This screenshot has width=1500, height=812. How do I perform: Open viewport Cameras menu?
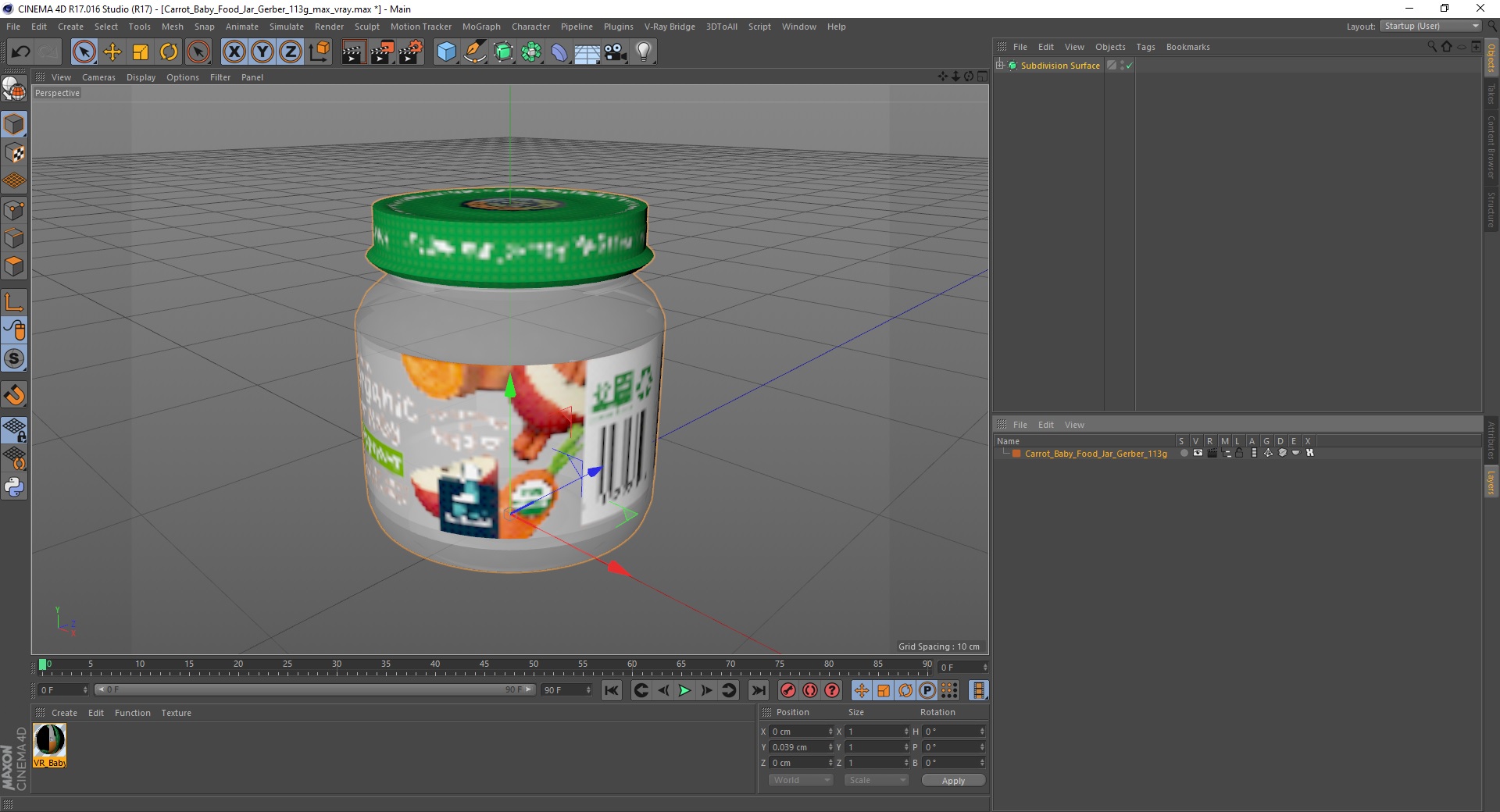click(98, 77)
